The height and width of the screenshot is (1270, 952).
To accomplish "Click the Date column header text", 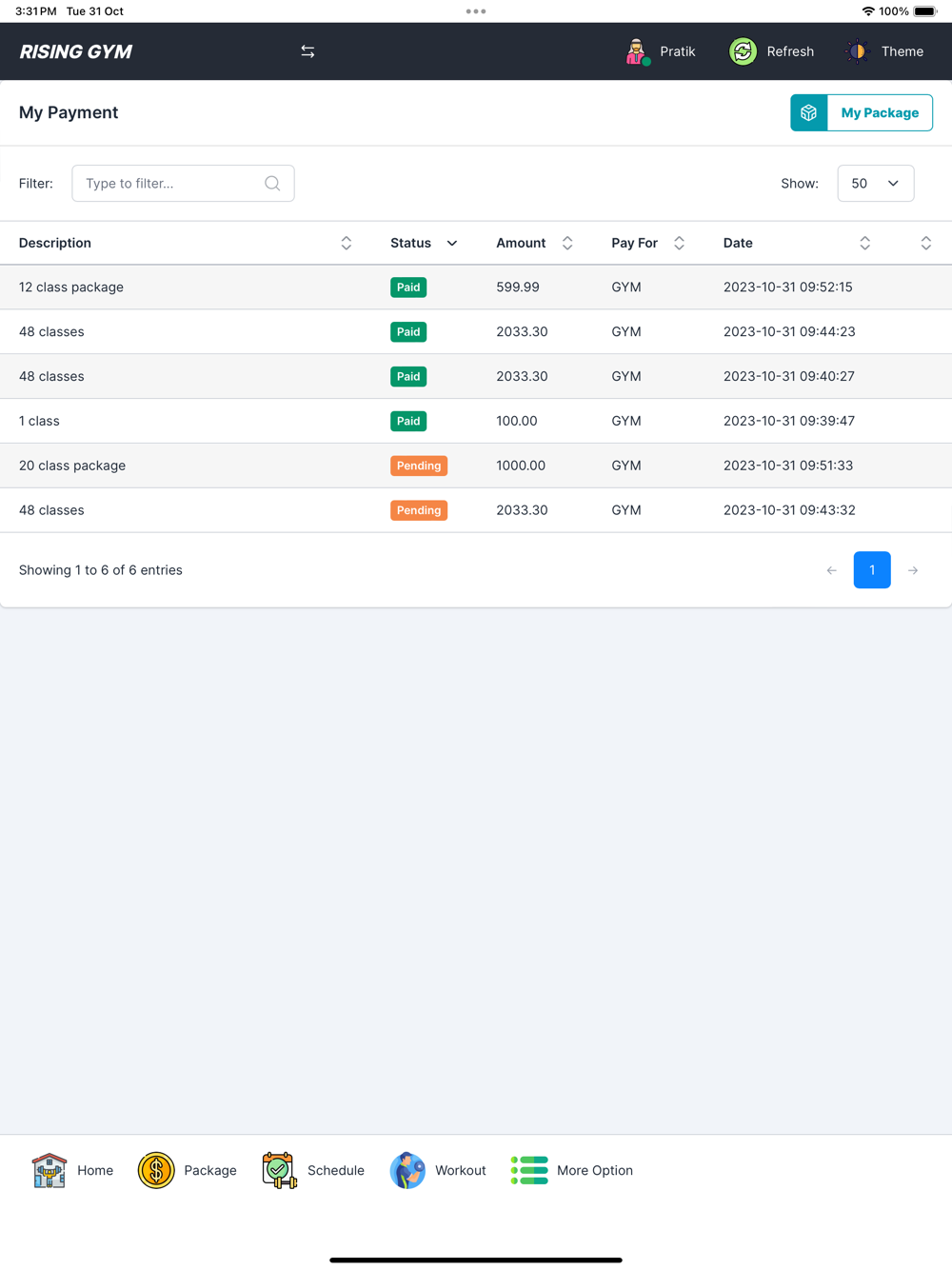I will (738, 243).
